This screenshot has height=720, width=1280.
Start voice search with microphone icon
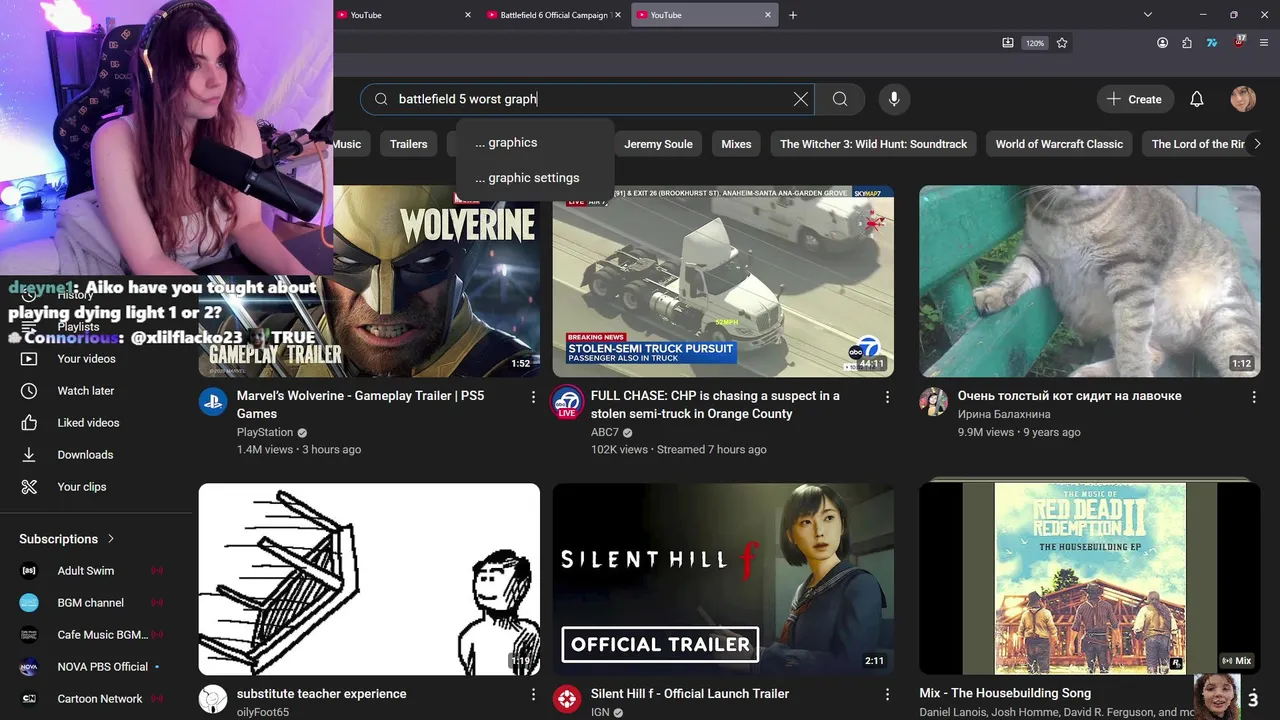click(x=894, y=99)
